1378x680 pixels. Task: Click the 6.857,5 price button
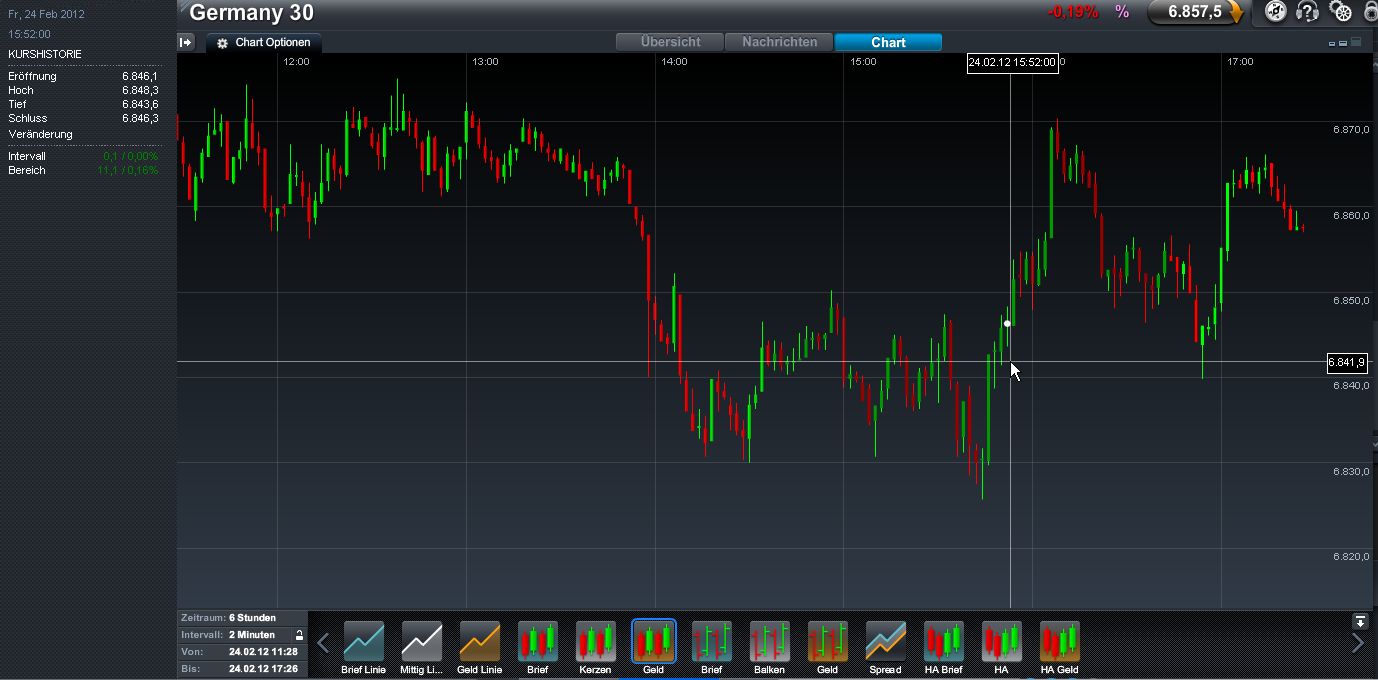click(1194, 12)
